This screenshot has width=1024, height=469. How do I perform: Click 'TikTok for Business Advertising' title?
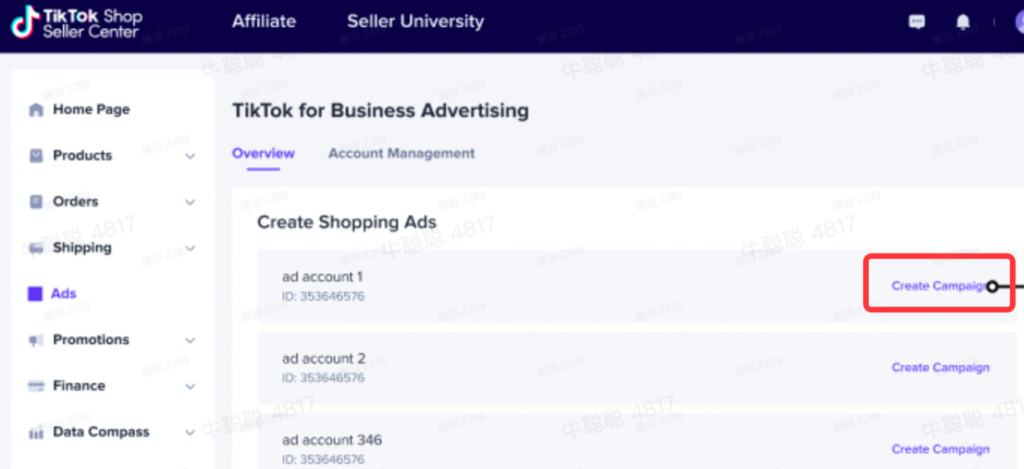pos(380,111)
